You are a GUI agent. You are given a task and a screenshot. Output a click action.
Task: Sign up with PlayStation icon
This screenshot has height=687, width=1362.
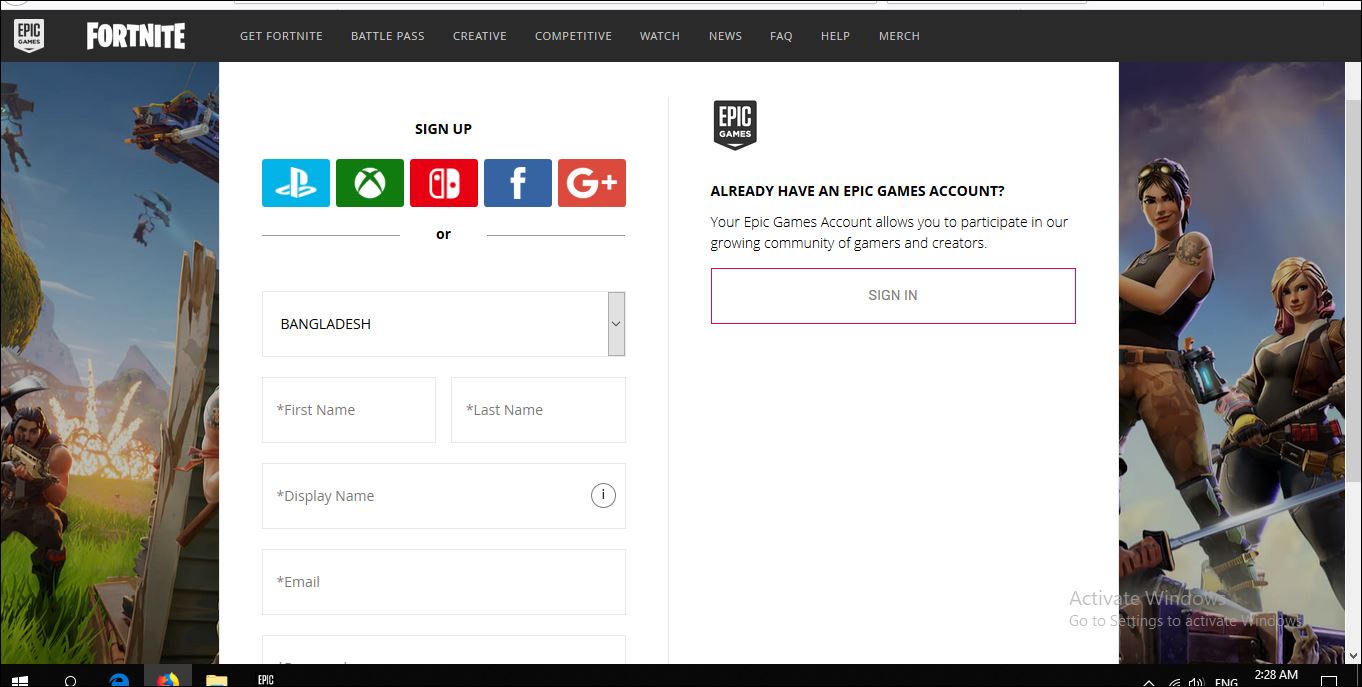(x=296, y=183)
